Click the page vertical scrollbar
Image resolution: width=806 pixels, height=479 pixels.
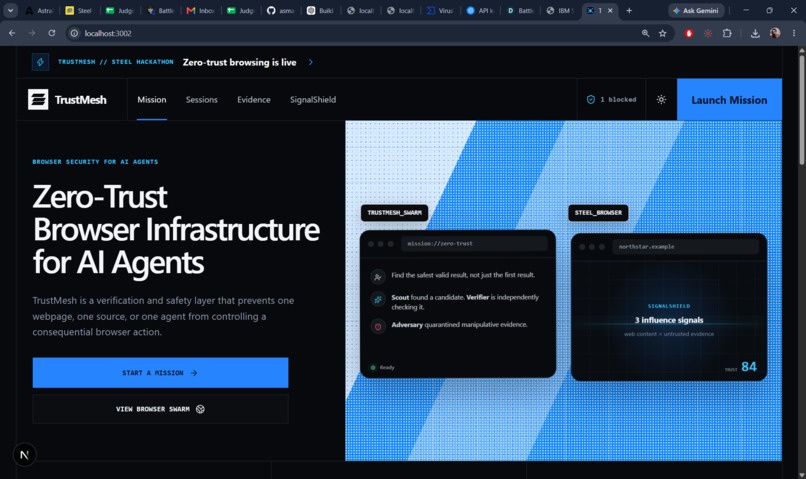click(x=801, y=109)
